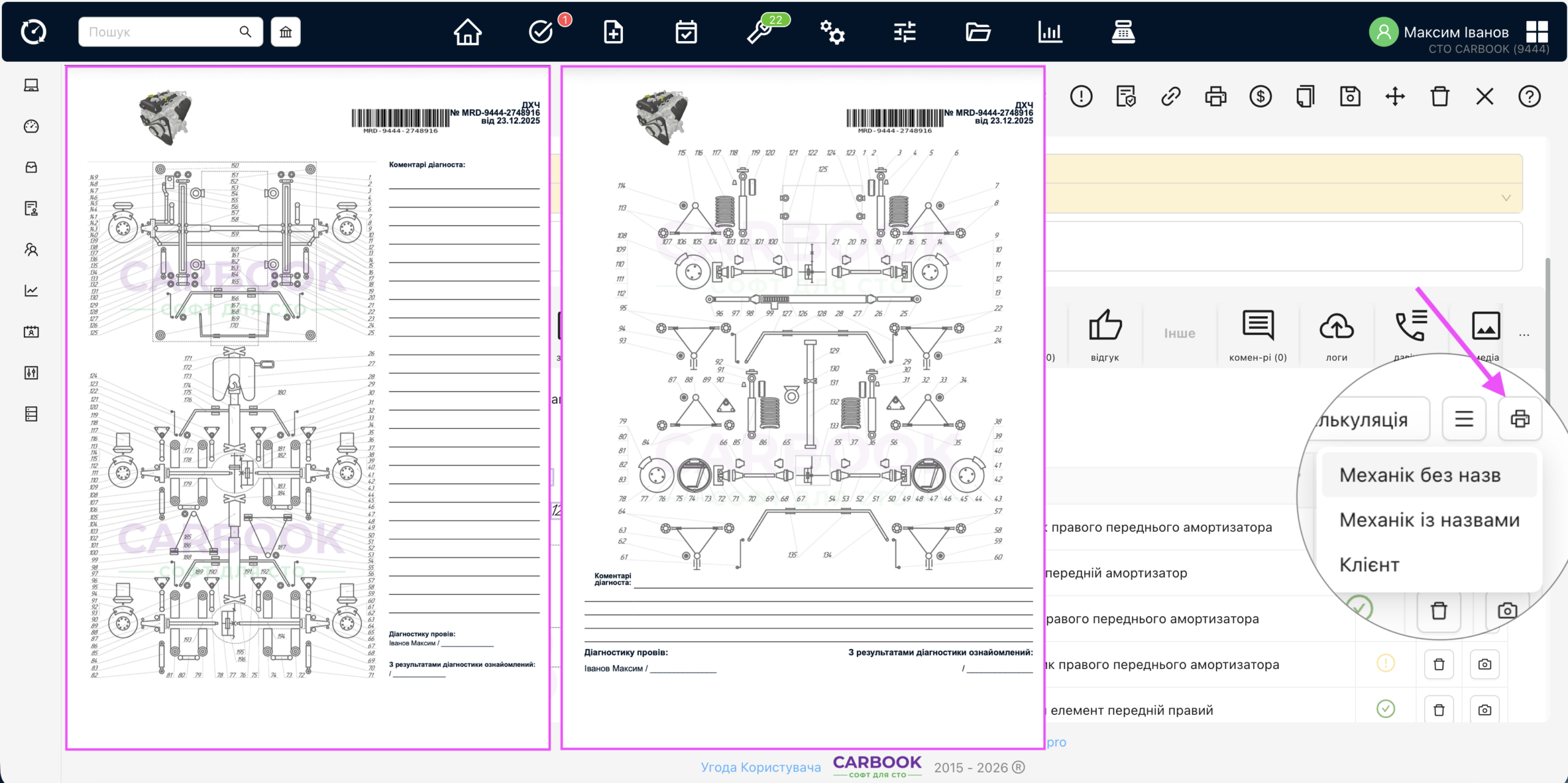Click the tasks checkmark icon with badge
Image resolution: width=1568 pixels, height=783 pixels.
tap(541, 32)
